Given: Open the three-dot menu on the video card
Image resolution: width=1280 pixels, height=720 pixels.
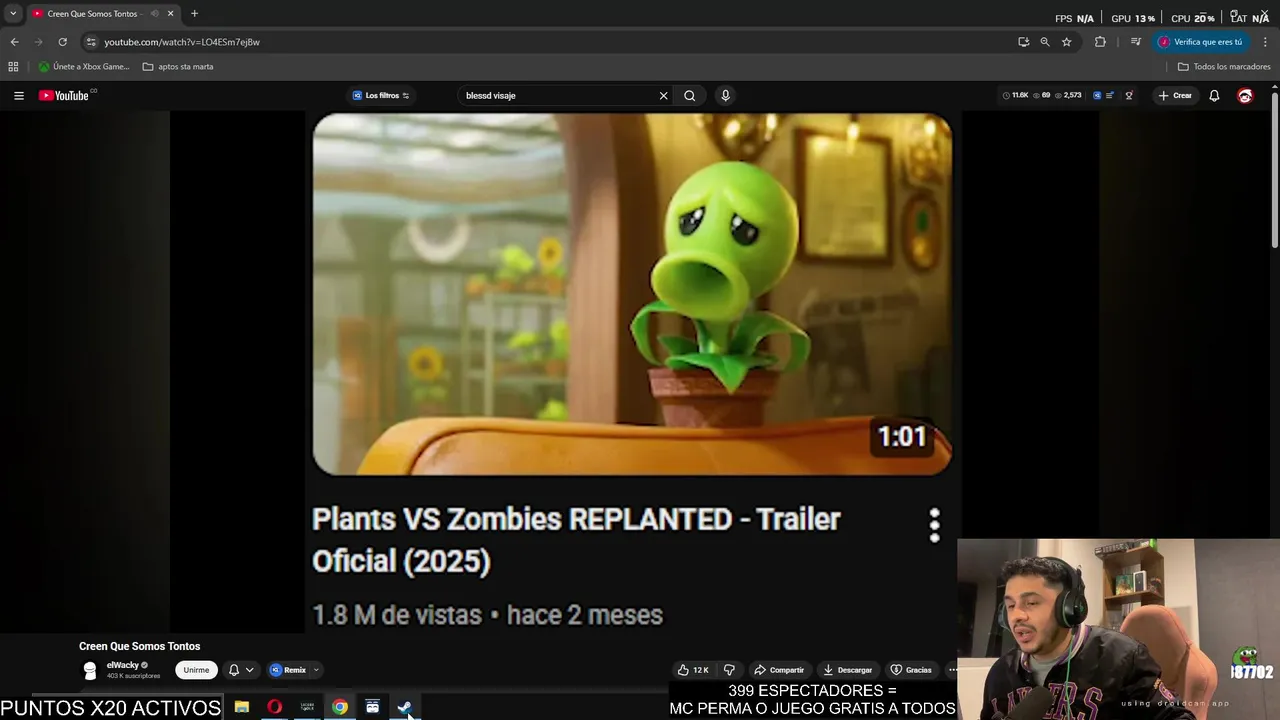Looking at the screenshot, I should coord(934,525).
